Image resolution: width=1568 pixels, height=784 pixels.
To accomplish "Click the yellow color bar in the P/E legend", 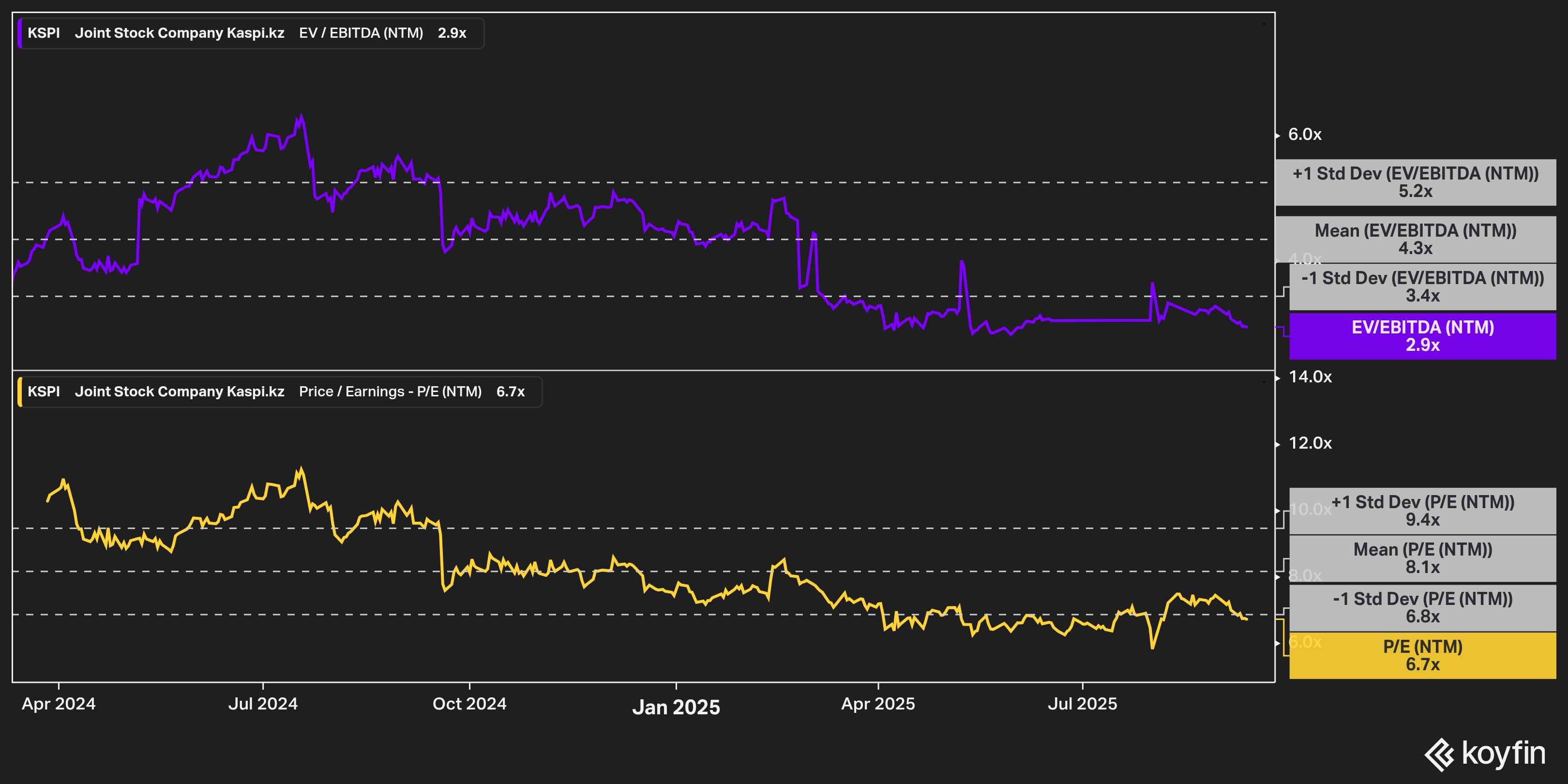I will tap(20, 392).
